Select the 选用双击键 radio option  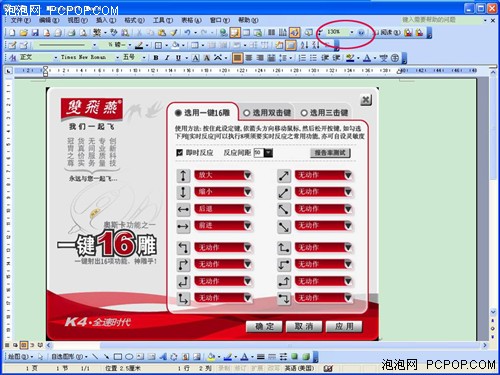(247, 113)
